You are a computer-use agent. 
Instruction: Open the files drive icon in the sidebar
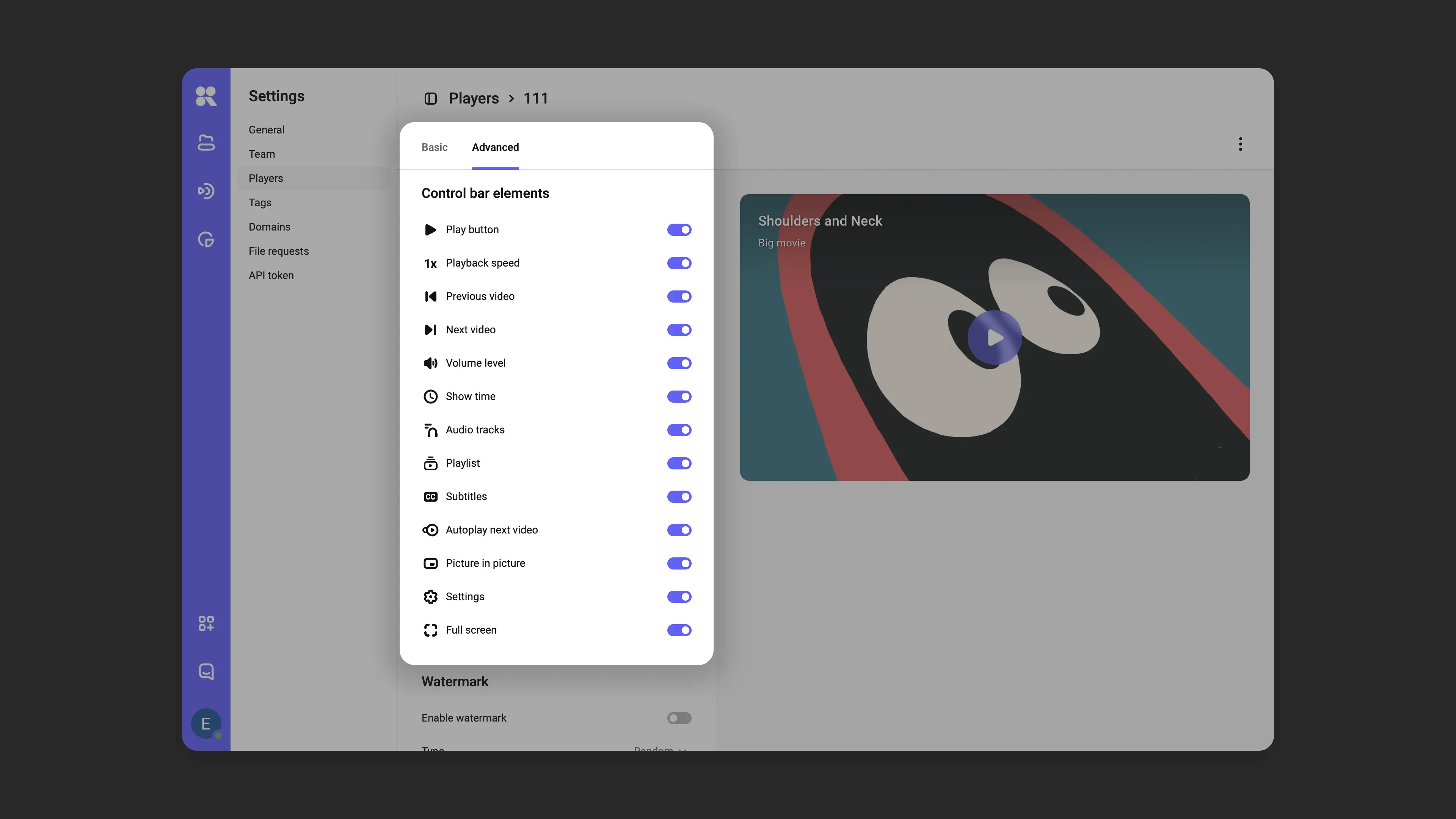[x=206, y=143]
